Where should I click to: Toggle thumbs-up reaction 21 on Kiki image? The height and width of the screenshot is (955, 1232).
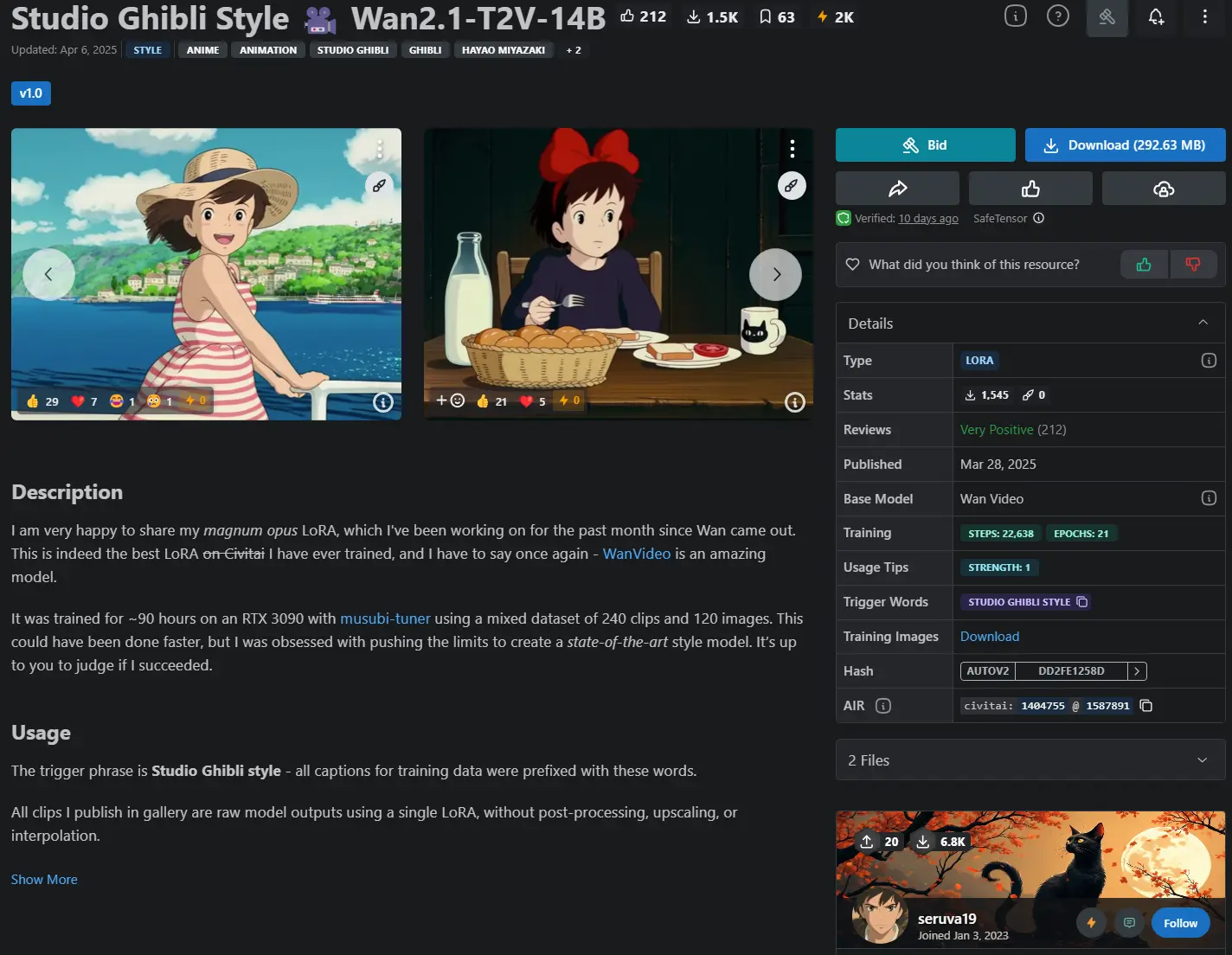[491, 401]
